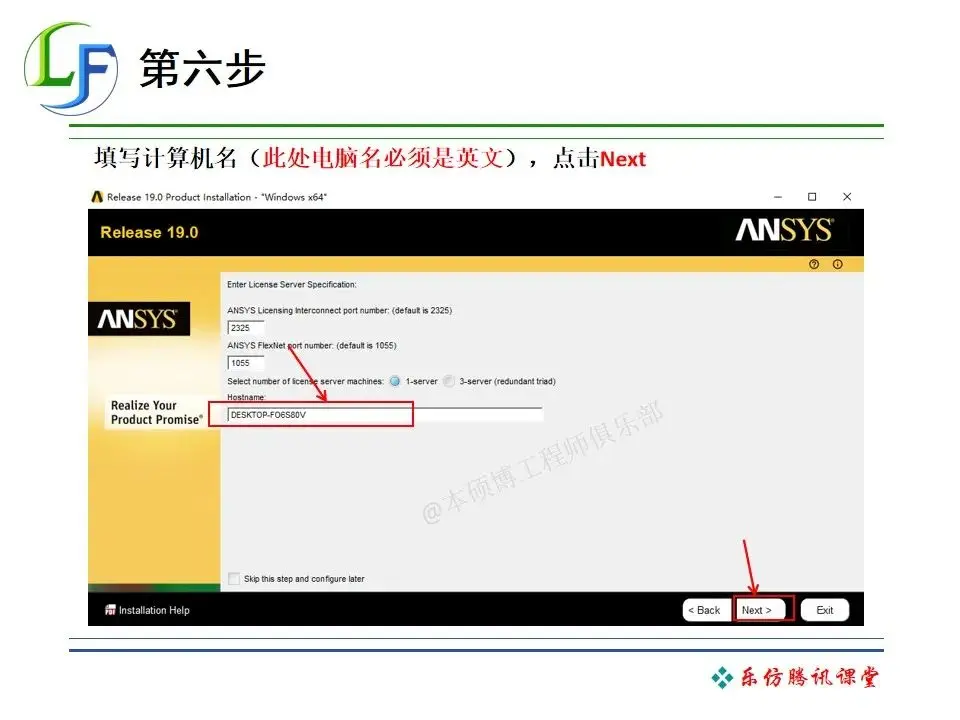960x720 pixels.
Task: Close the Product Installation window
Action: pyautogui.click(x=847, y=197)
